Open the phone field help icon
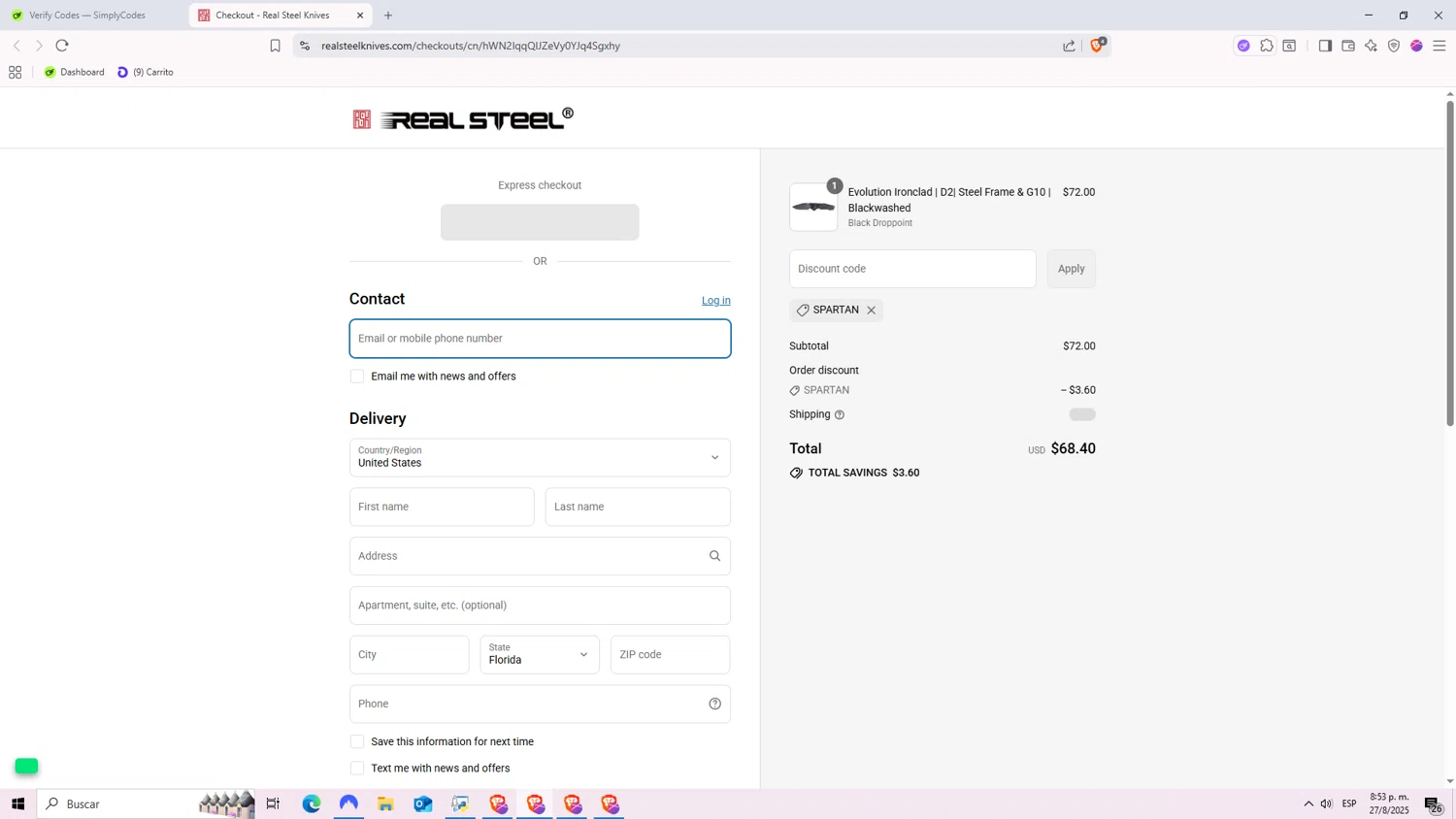Viewport: 1456px width, 819px height. (x=715, y=704)
